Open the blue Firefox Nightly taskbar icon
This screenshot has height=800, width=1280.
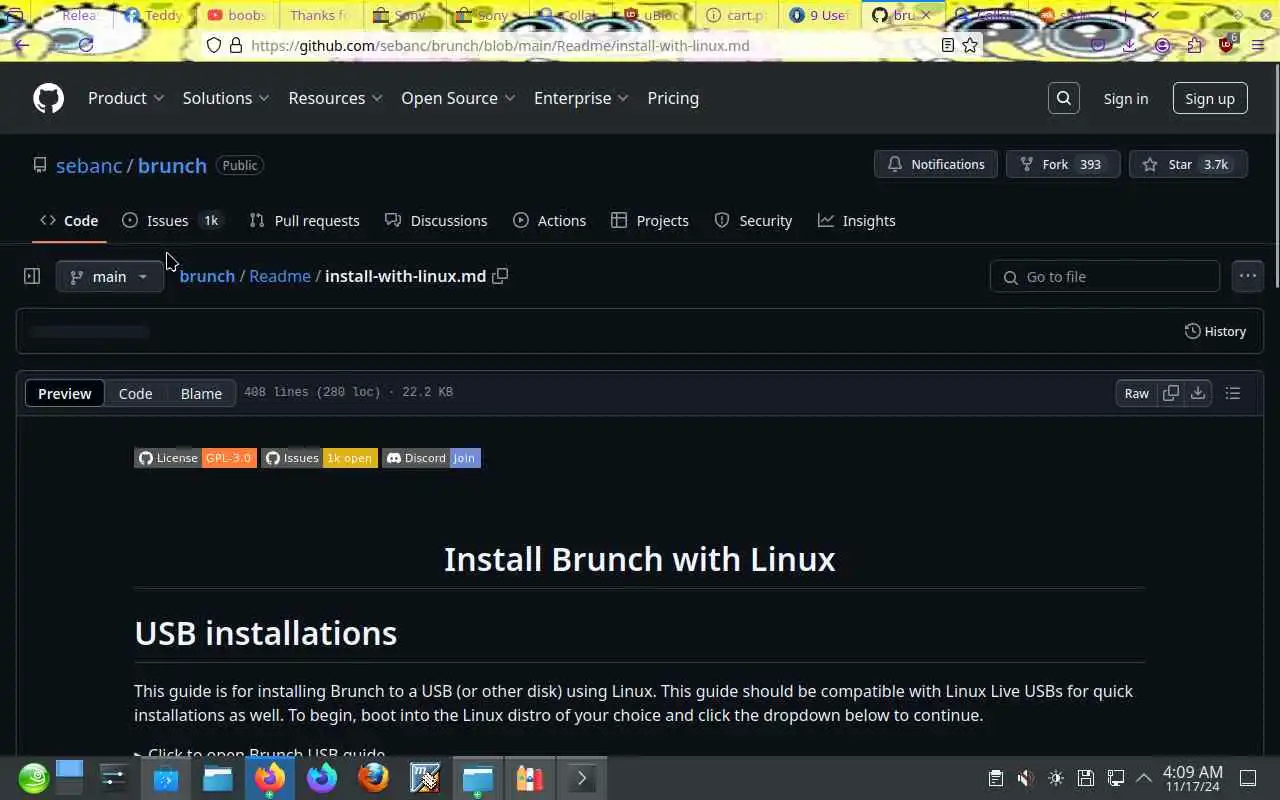point(322,778)
